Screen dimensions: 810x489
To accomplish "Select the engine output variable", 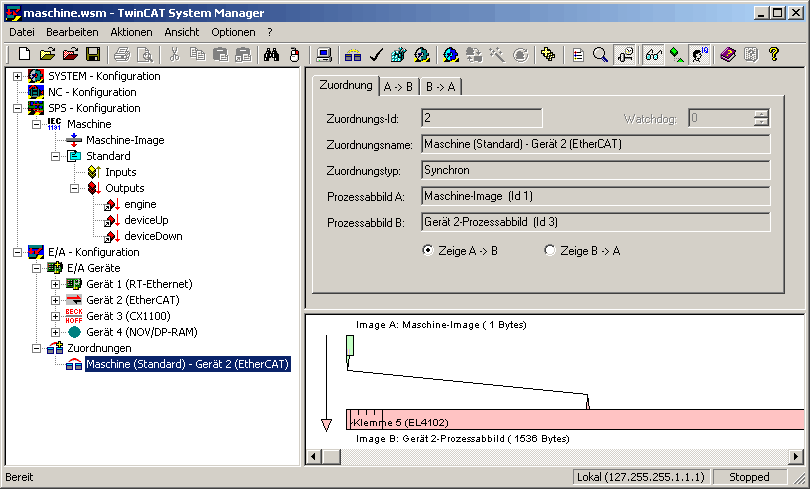I will (x=140, y=204).
